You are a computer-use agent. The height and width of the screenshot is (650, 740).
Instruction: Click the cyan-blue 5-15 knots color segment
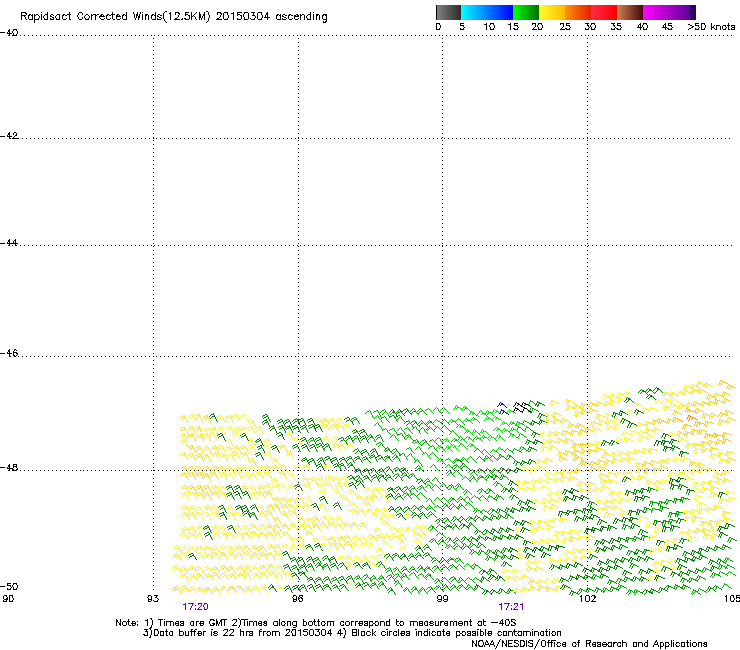[487, 12]
